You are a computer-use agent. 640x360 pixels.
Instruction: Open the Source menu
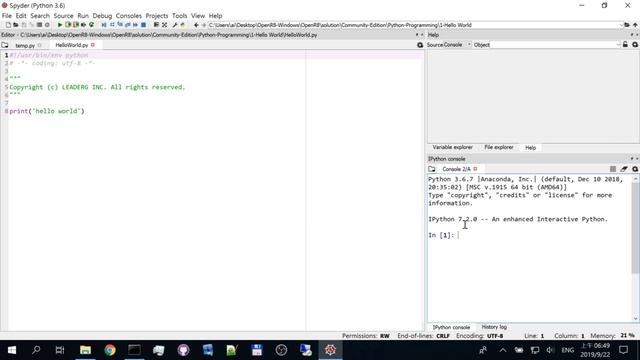pos(64,16)
